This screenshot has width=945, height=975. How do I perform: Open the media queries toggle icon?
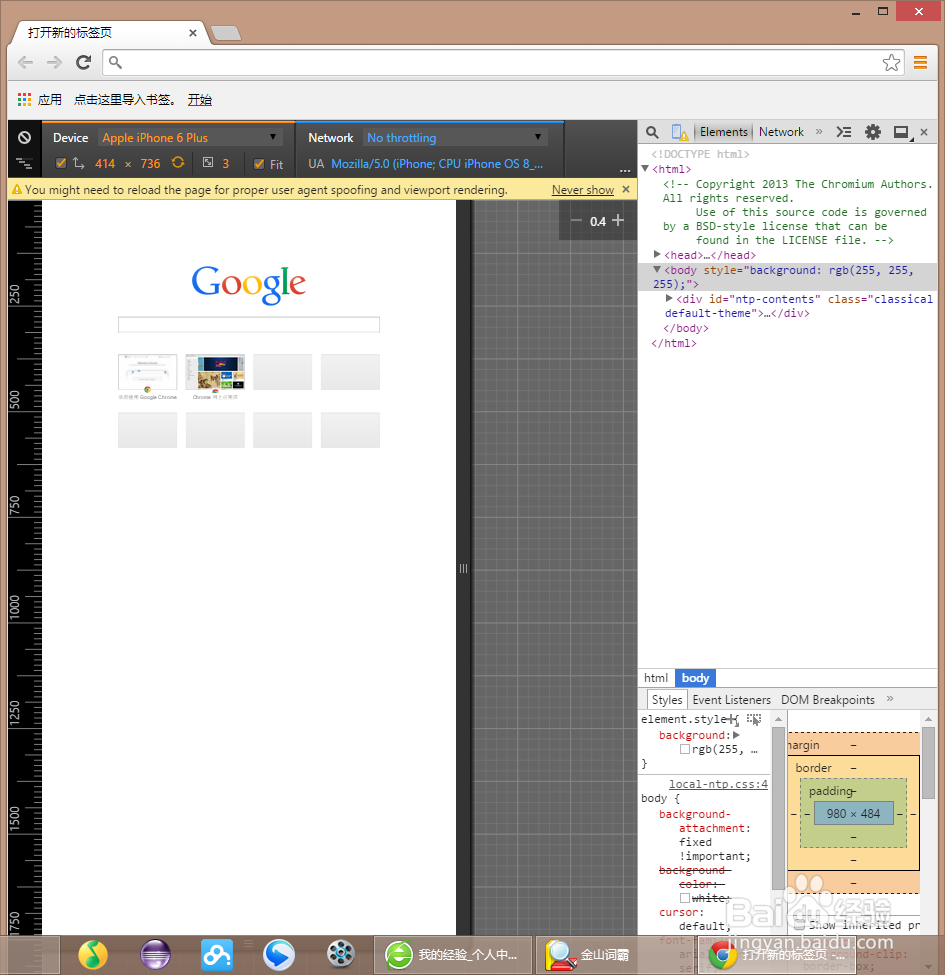(24, 164)
